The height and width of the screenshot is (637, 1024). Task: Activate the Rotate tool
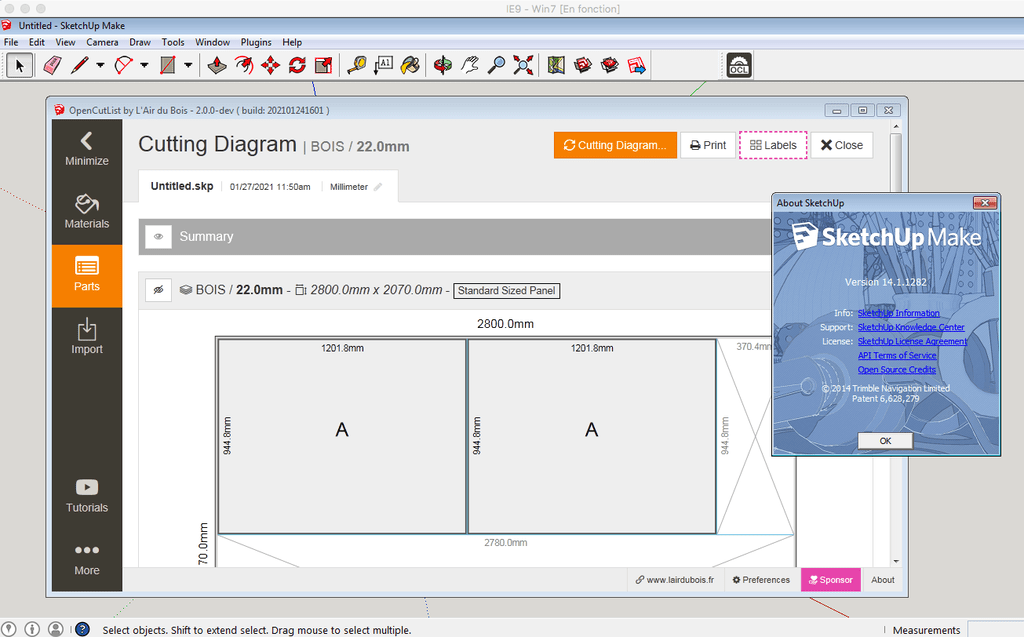tap(297, 65)
